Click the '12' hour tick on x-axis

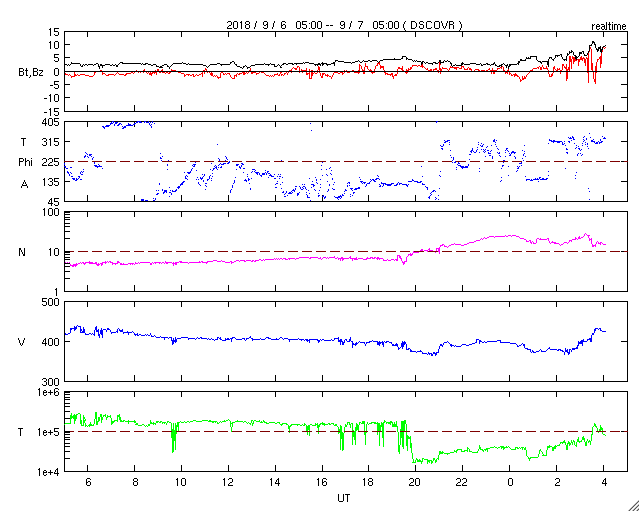click(x=228, y=482)
